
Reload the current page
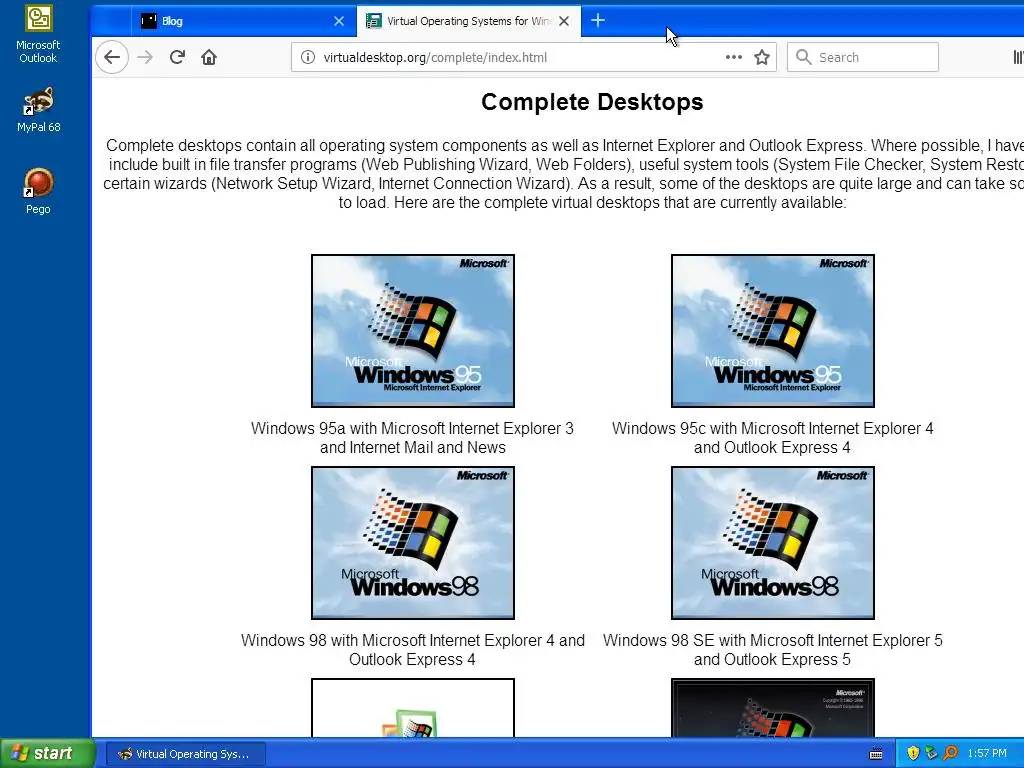click(x=177, y=57)
